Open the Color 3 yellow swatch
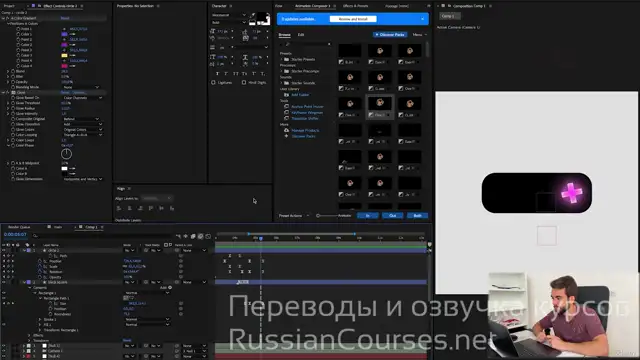The image size is (640, 360). point(64,55)
